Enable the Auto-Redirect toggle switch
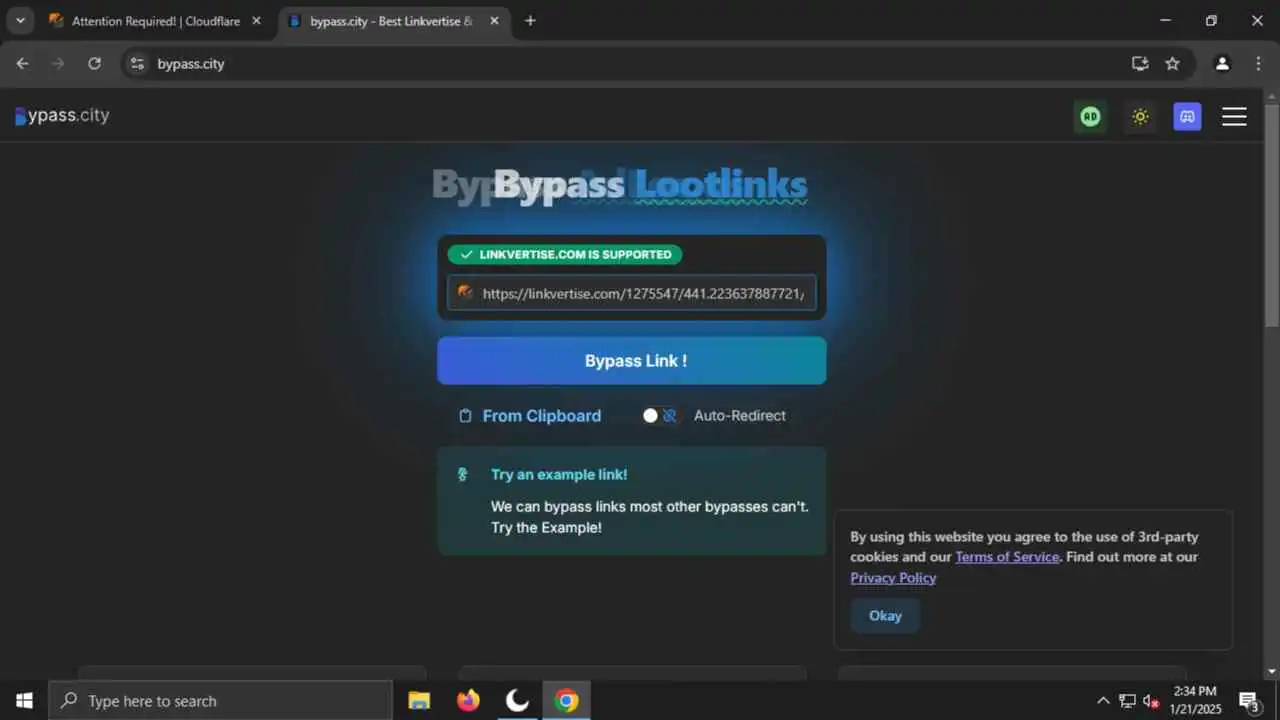The image size is (1280, 720). pyautogui.click(x=660, y=415)
